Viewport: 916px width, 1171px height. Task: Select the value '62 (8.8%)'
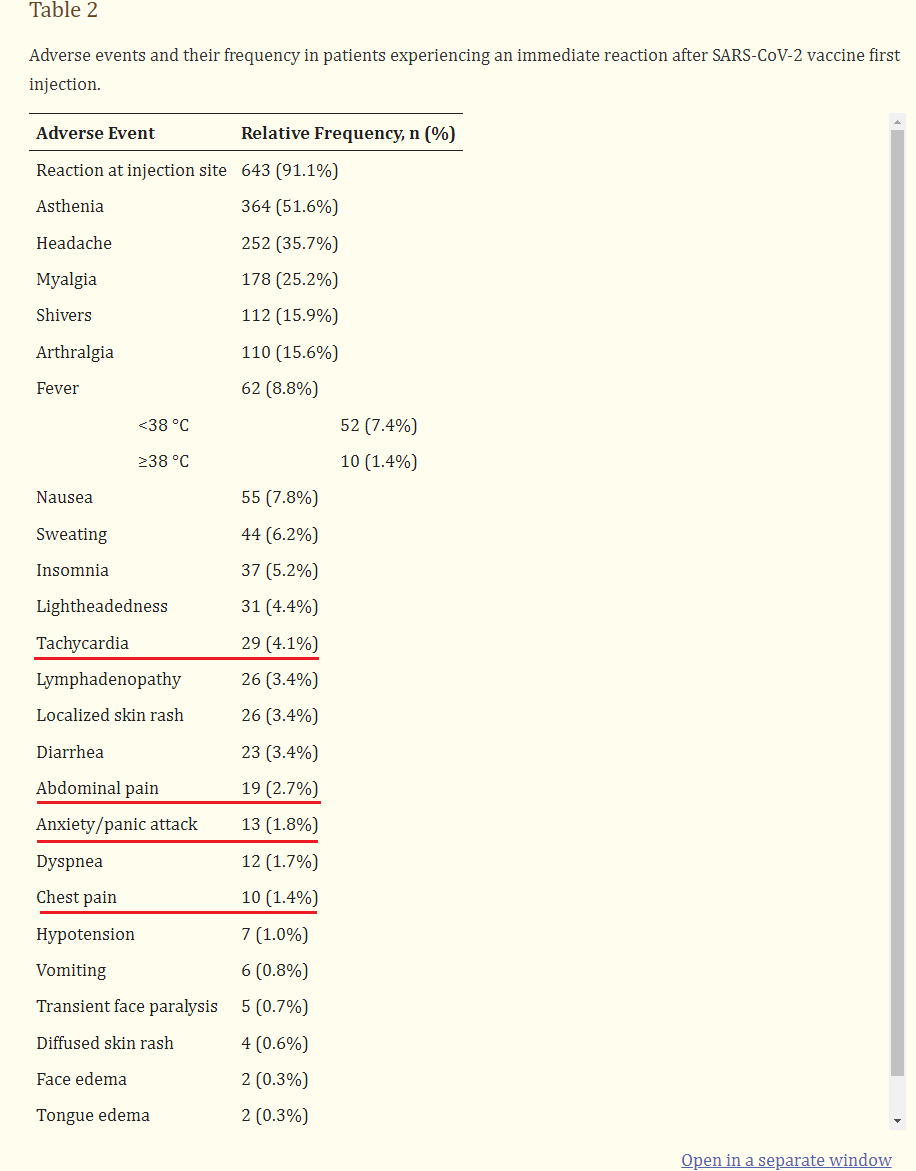point(280,388)
